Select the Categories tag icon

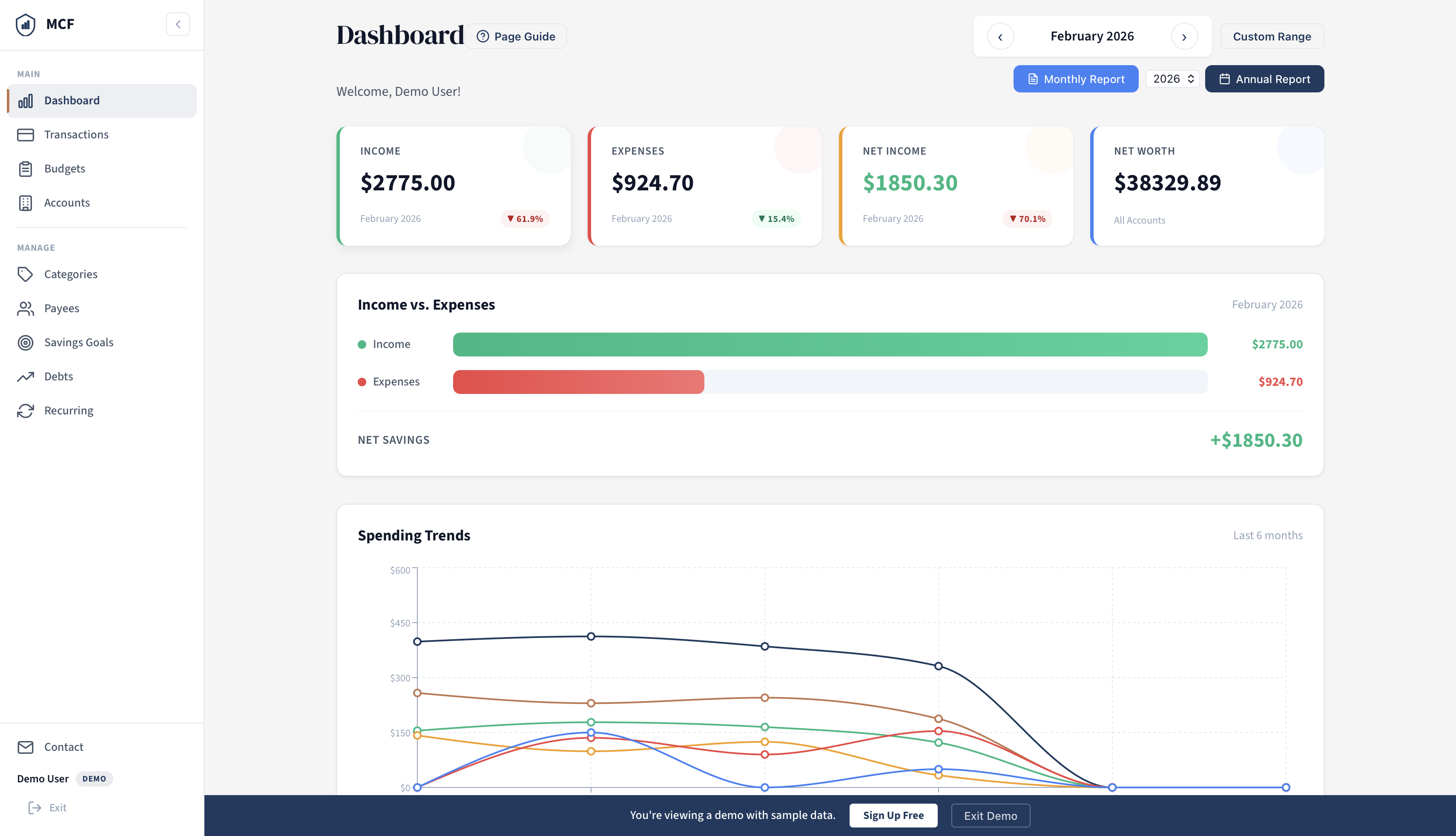pos(26,274)
